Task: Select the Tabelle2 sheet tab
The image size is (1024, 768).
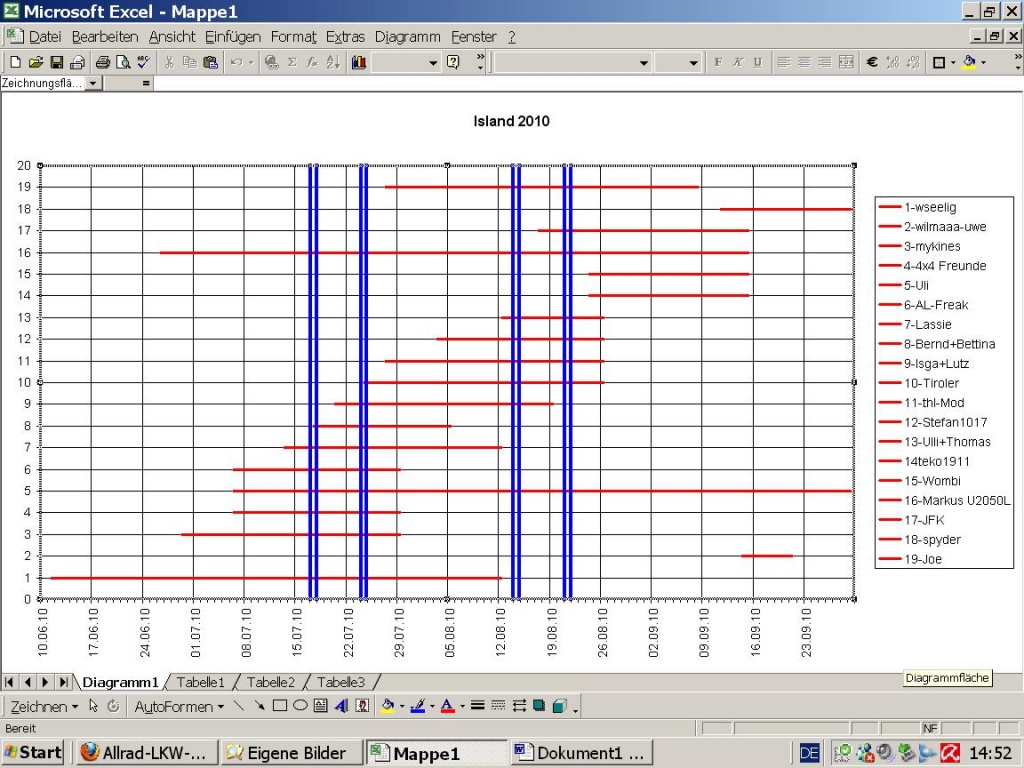Action: point(270,682)
